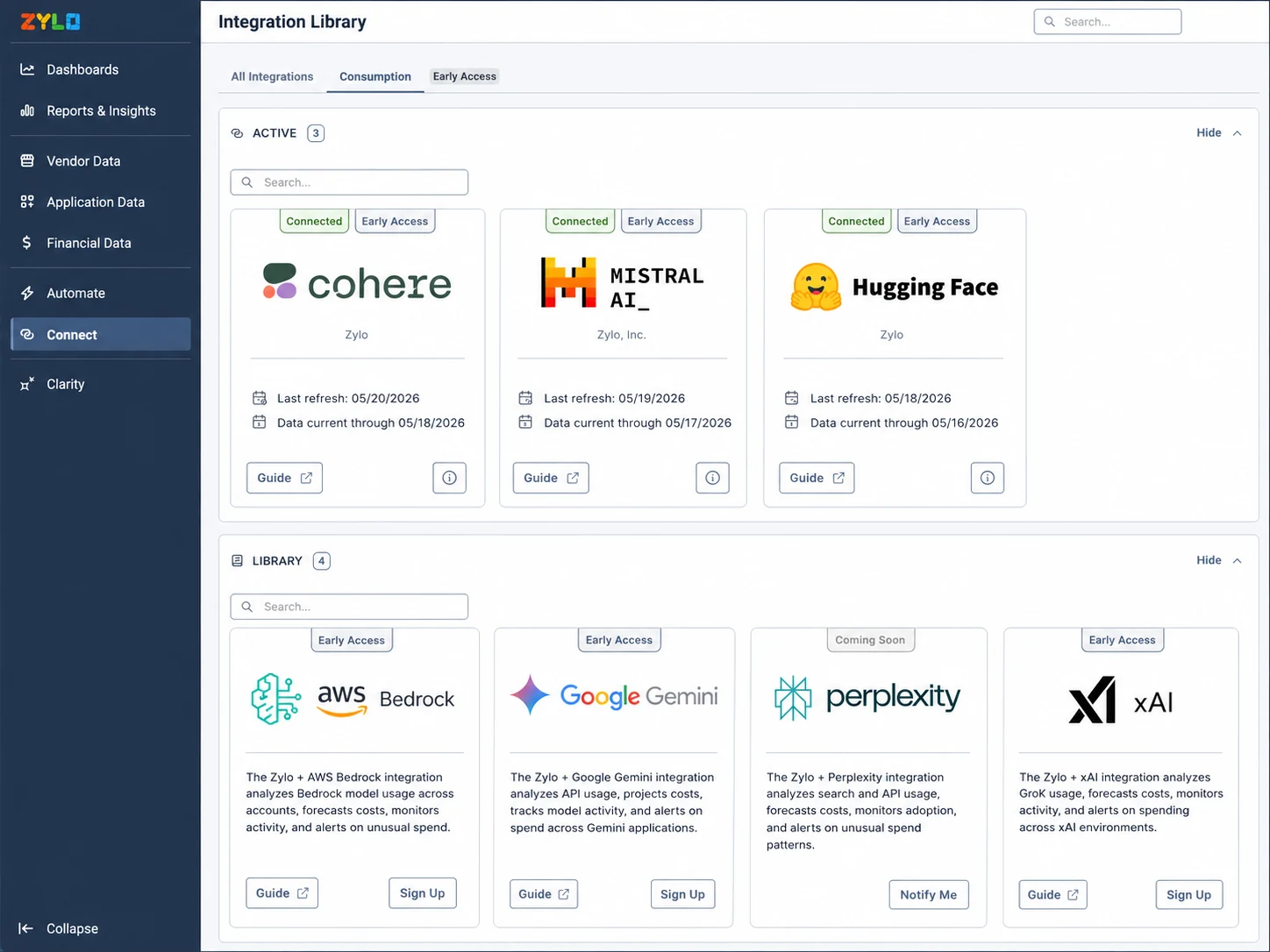Click Mistral data current through calendar icon
Screen dimensions: 1270x952
click(x=525, y=423)
